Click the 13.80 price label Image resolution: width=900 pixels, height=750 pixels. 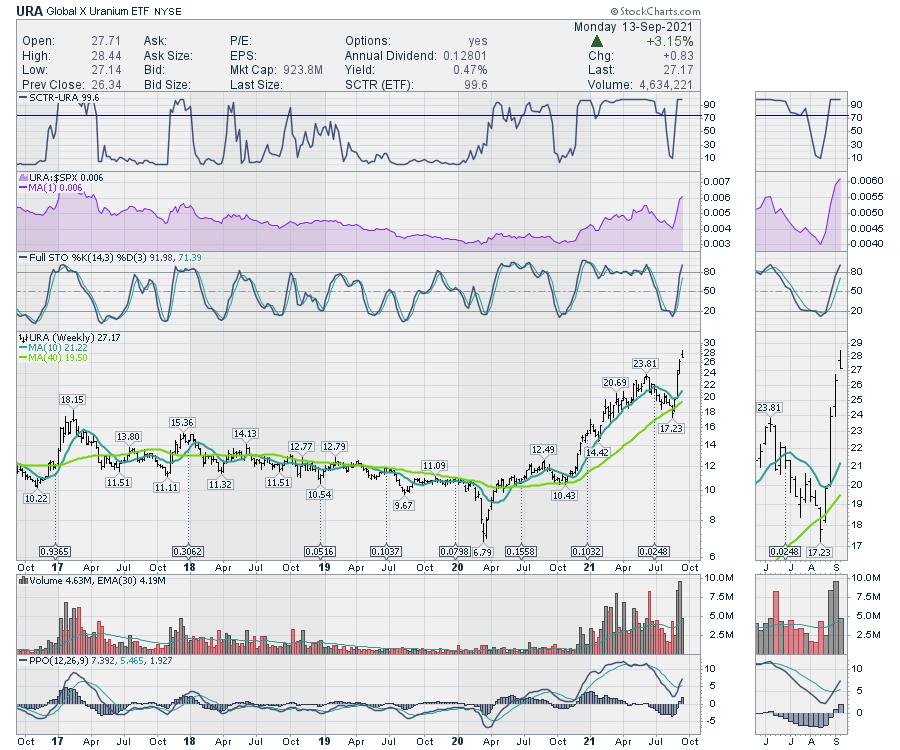[129, 437]
